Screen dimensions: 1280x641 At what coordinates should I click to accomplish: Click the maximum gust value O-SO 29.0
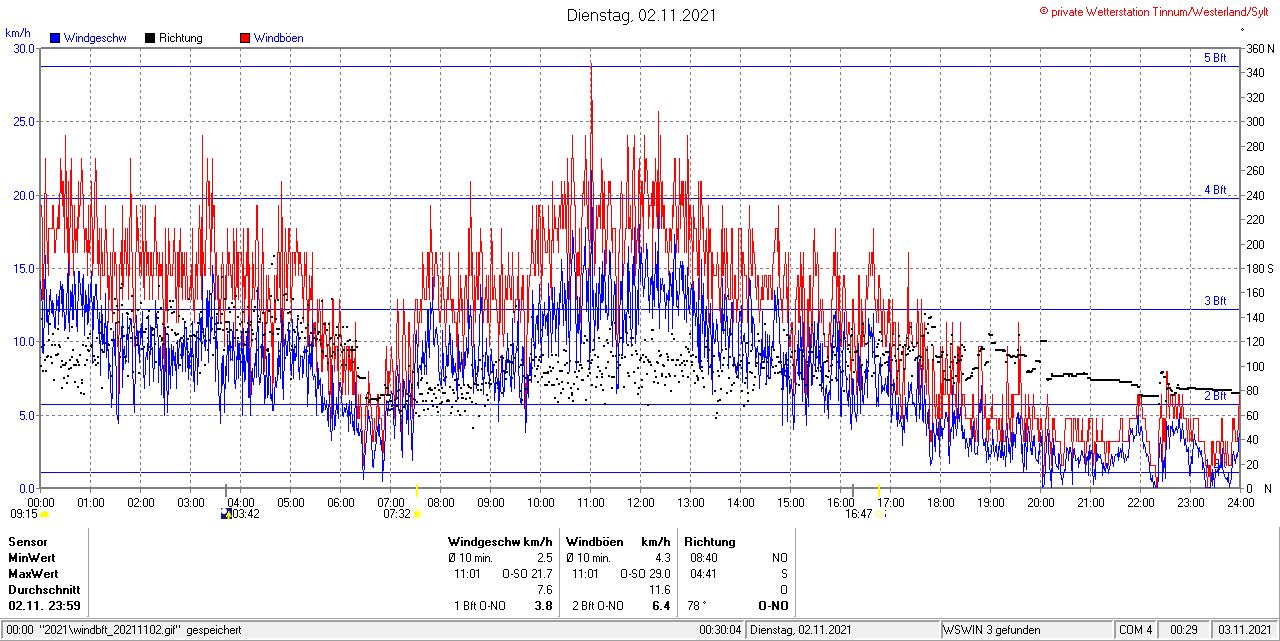[x=645, y=574]
